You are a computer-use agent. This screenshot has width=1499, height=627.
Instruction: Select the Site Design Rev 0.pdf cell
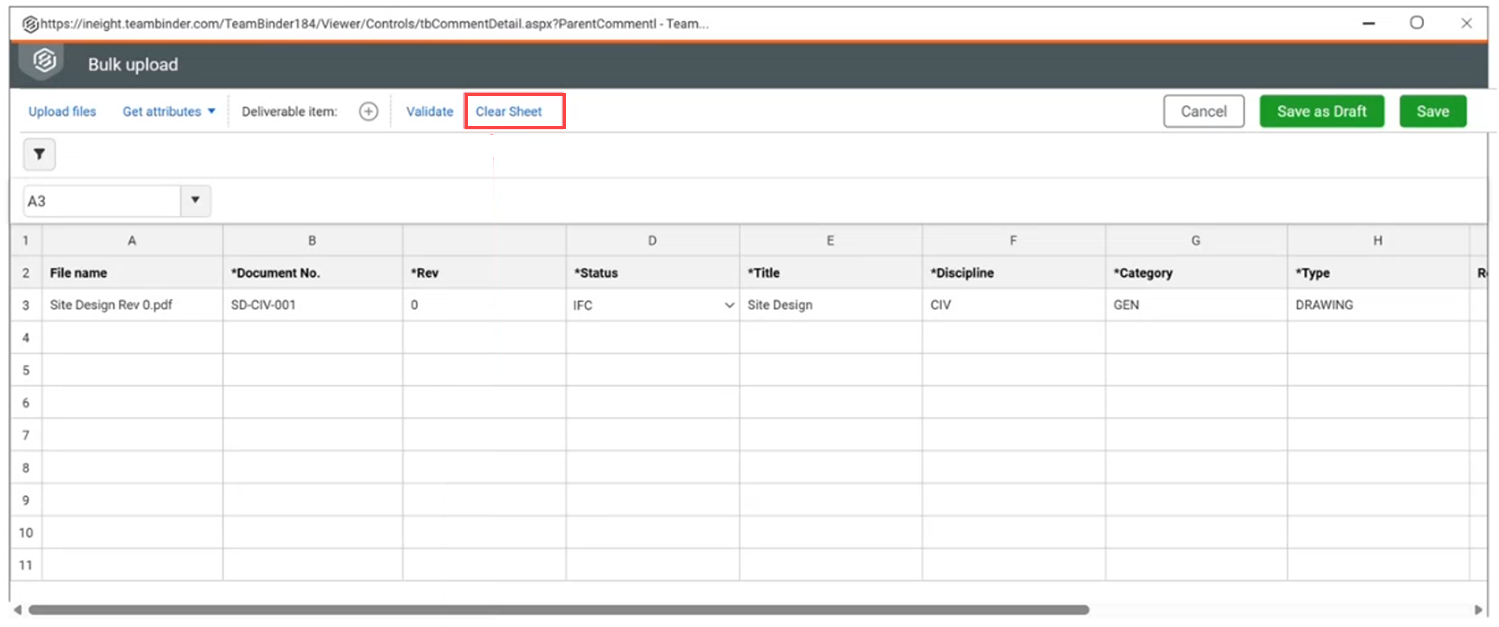(132, 306)
